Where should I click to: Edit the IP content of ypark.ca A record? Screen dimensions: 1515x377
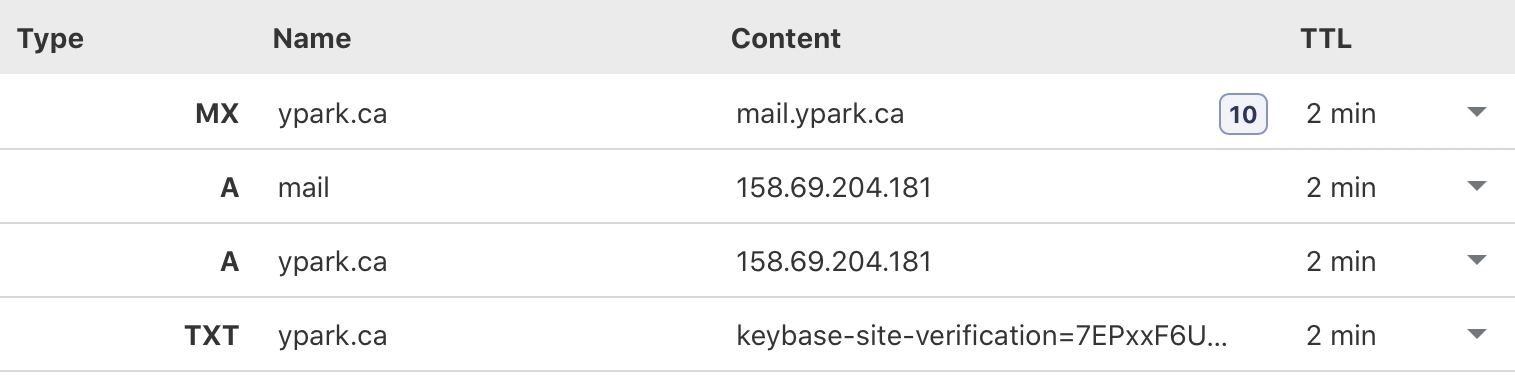point(834,262)
